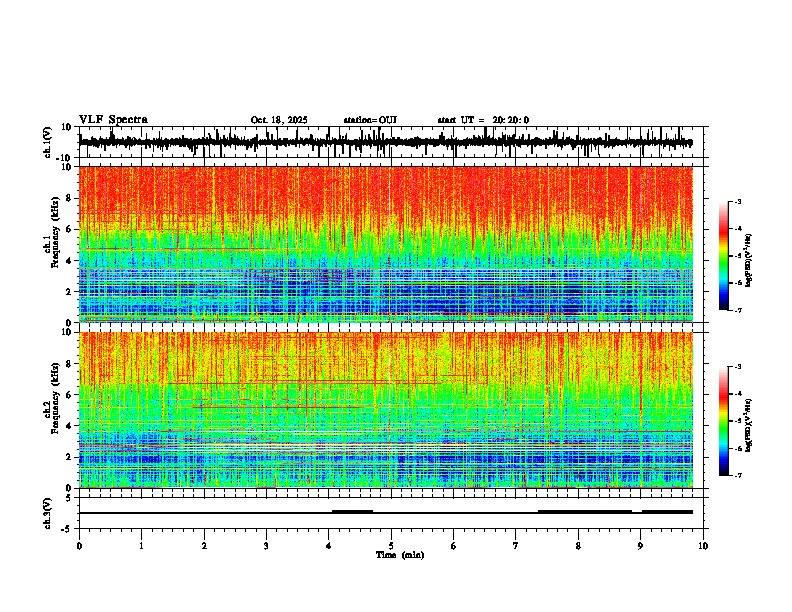Click the "4" kHz tick on ch.1 frequency axis
The image size is (792, 612).
(x=70, y=261)
